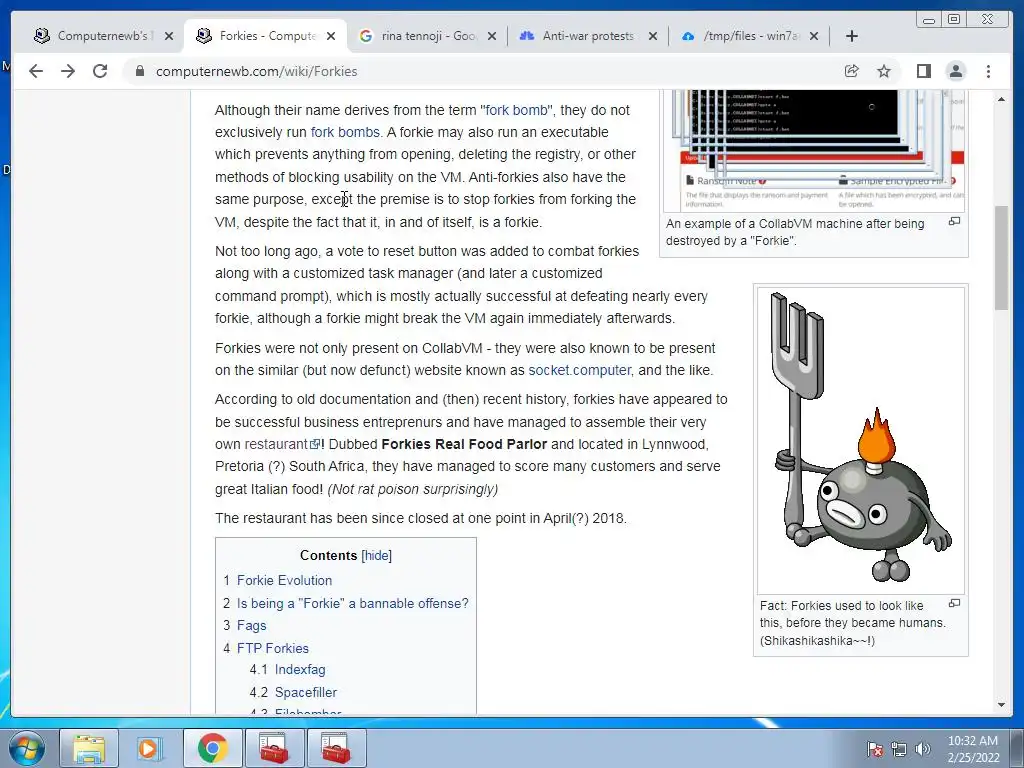
Task: Enlarge the fork bomb character image icon
Action: tap(955, 603)
